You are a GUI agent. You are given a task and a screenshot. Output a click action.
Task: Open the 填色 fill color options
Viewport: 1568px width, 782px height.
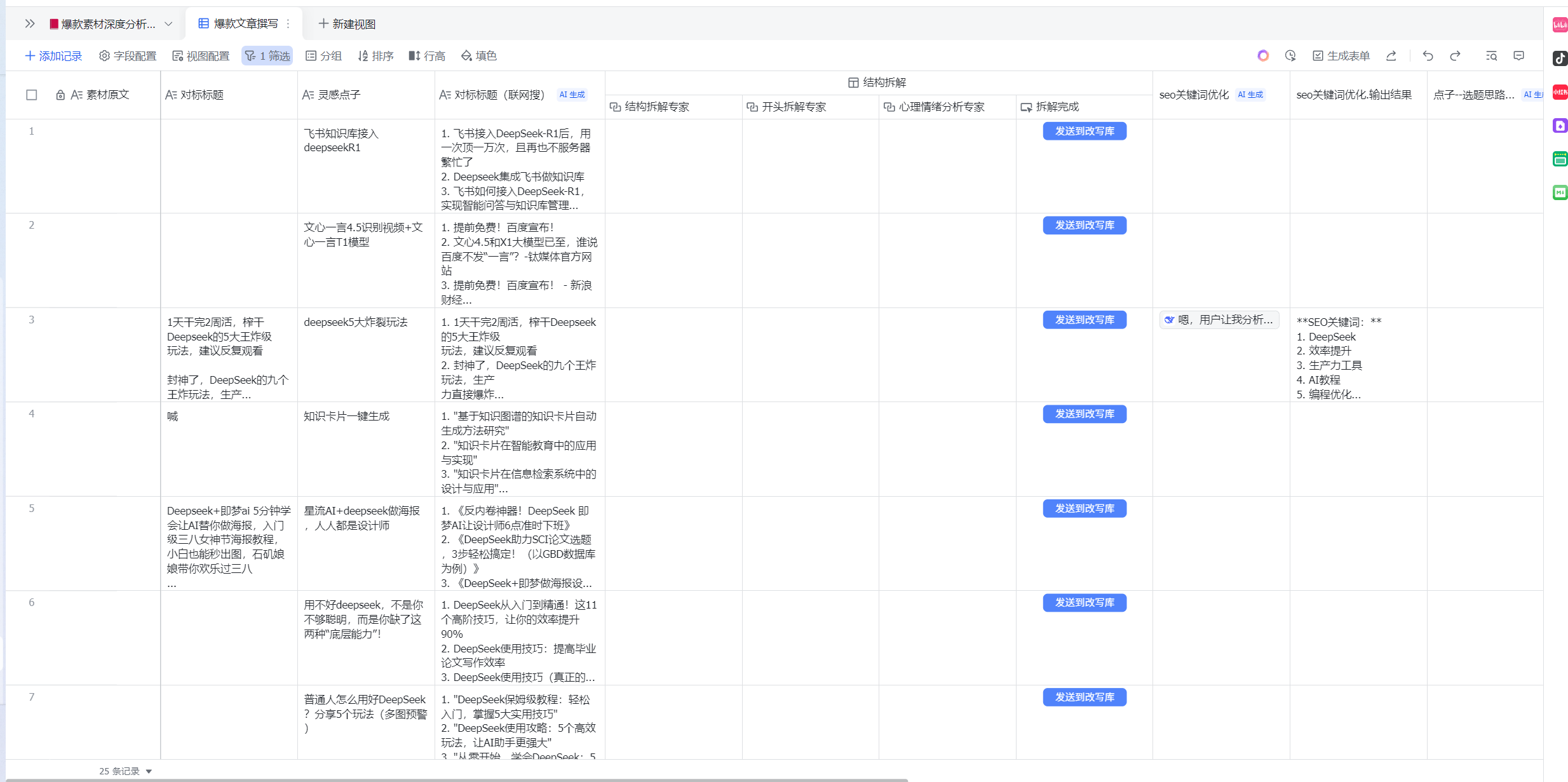[479, 56]
